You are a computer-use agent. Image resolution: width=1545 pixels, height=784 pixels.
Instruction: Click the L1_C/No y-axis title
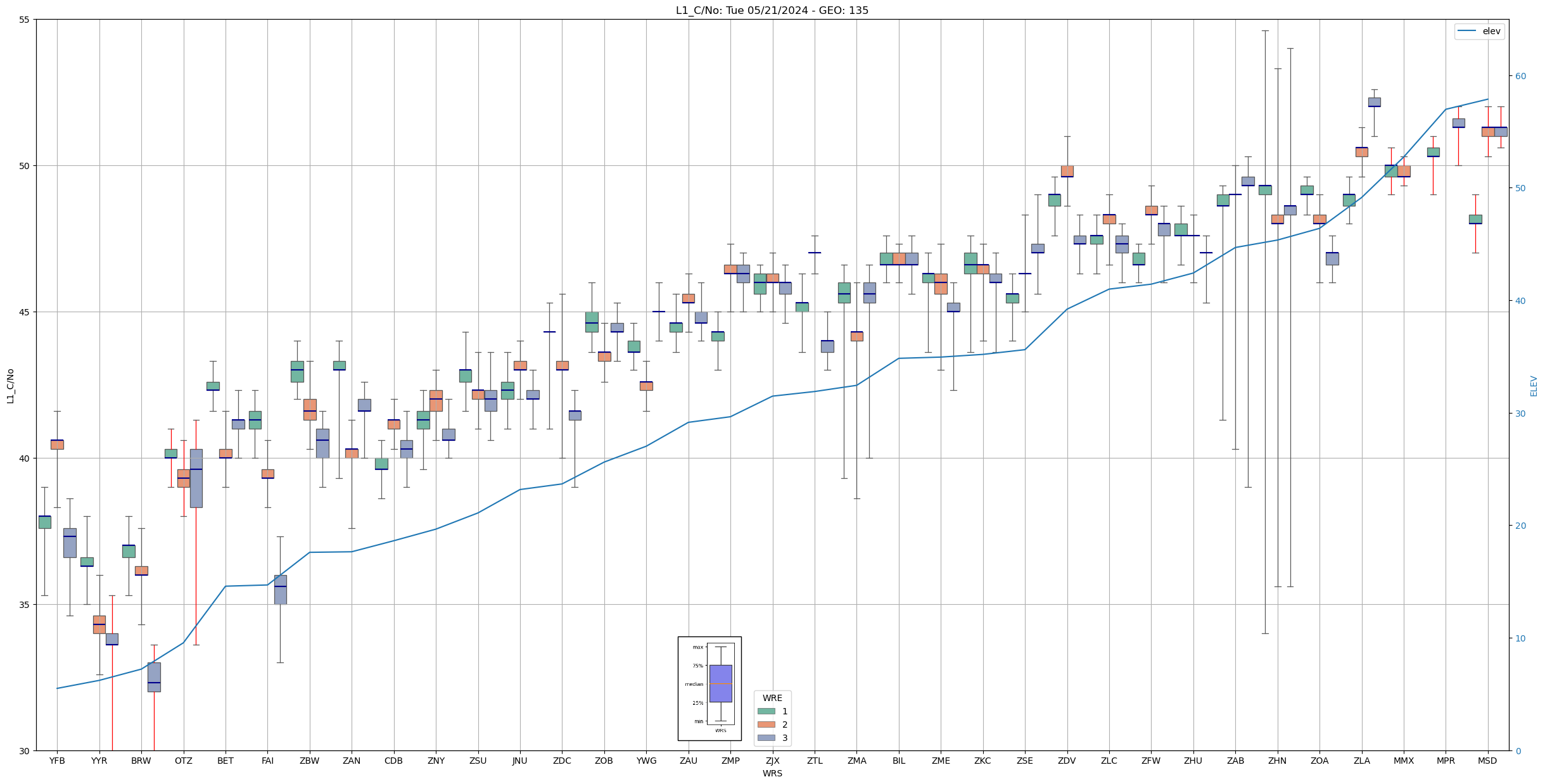click(10, 385)
